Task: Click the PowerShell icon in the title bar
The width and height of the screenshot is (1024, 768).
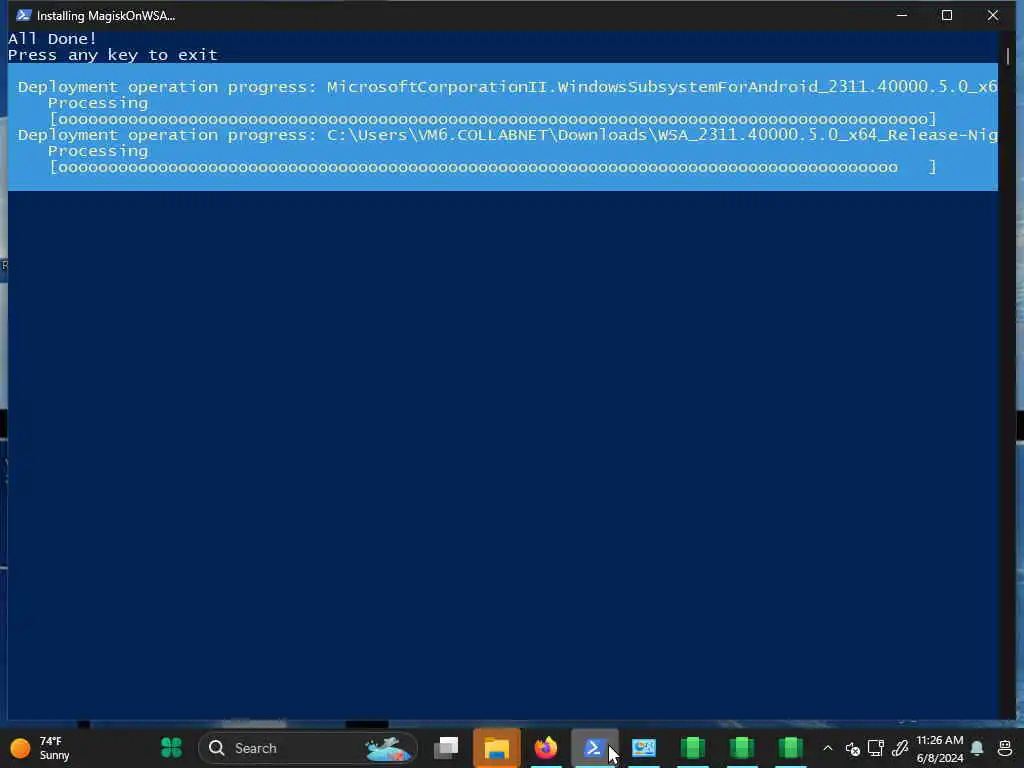Action: (x=24, y=15)
